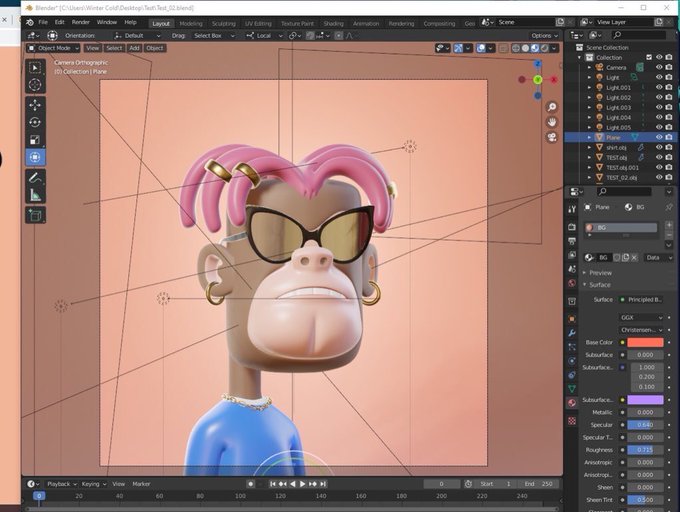
Task: Select the Annotate tool
Action: pos(35,177)
